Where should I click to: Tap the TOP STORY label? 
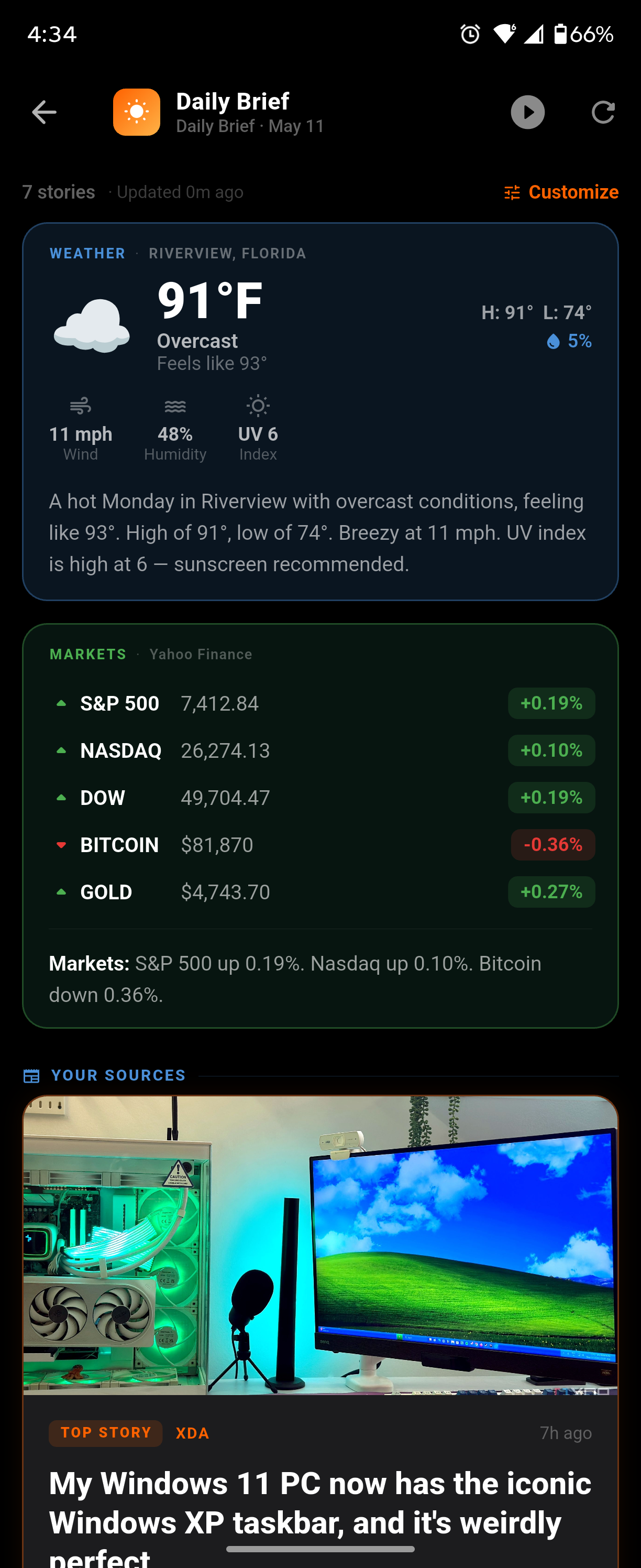(x=106, y=1433)
